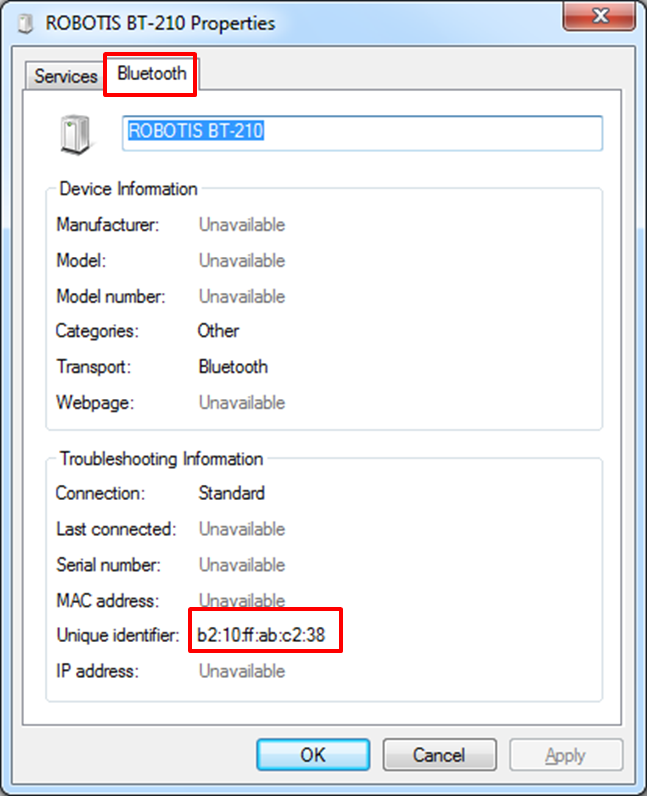Viewport: 647px width, 796px height.
Task: Click the Troubleshooting Information group heading
Action: tap(161, 459)
